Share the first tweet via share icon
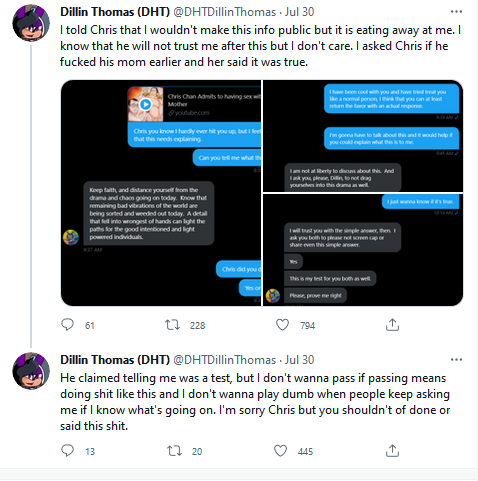This screenshot has height=481, width=478. pos(392,324)
